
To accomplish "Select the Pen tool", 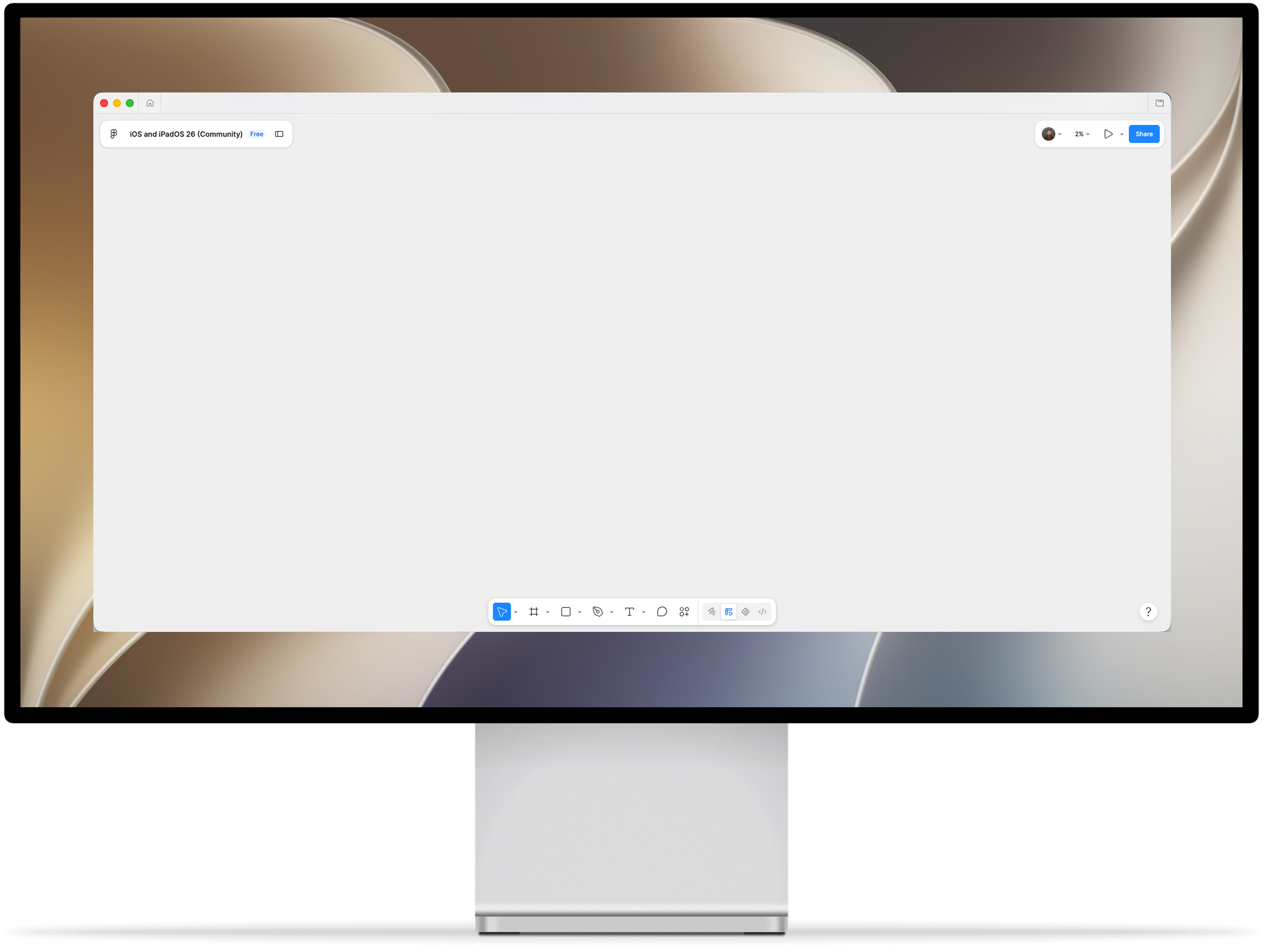I will [598, 612].
